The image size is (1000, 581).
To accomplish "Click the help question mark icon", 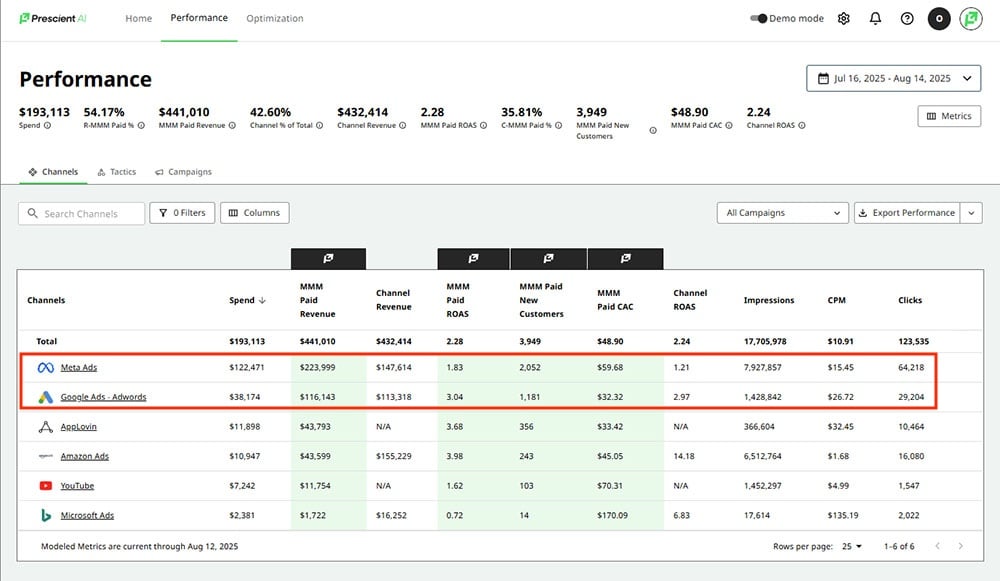I will [x=907, y=18].
